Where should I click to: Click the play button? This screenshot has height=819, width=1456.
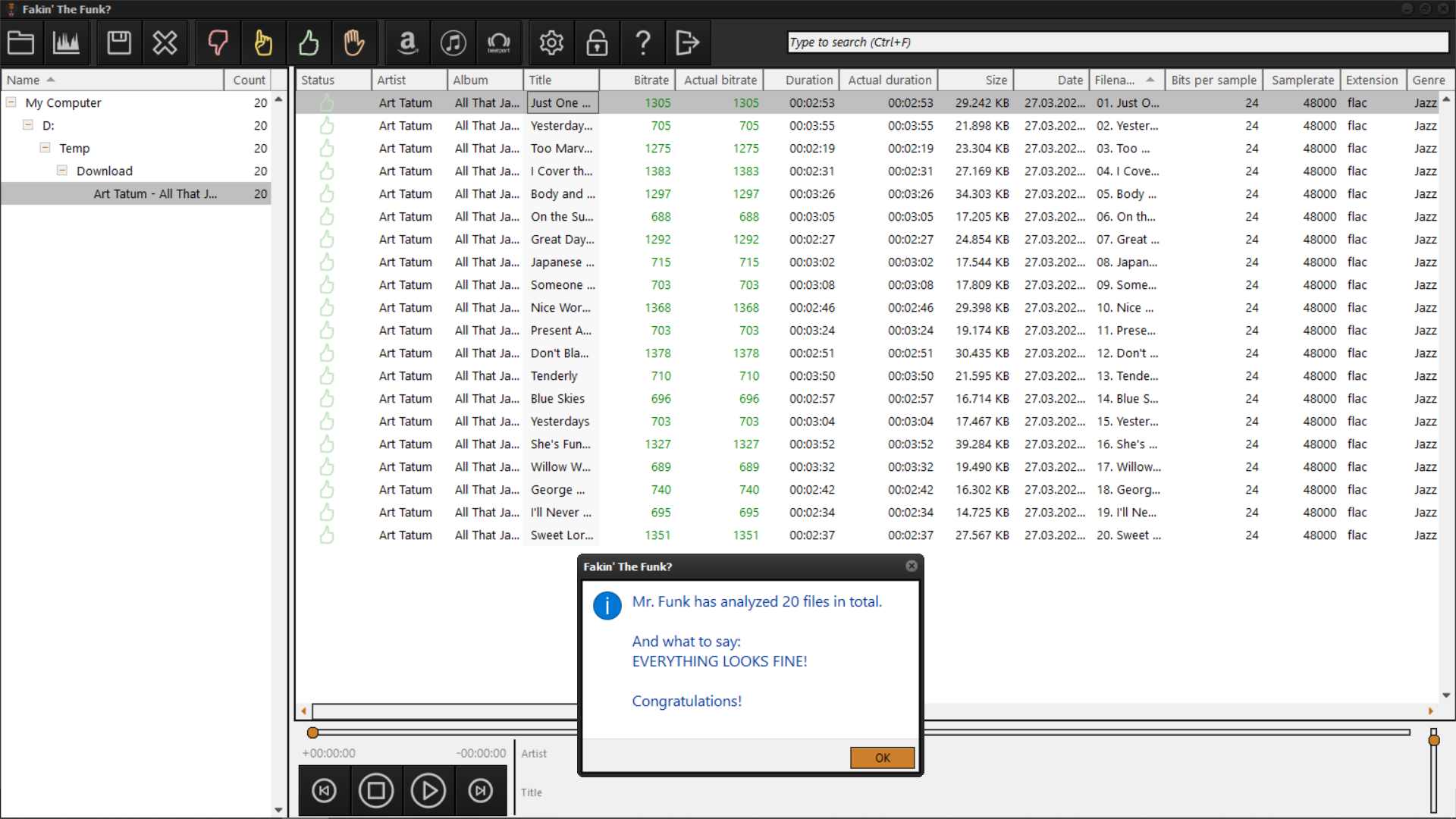click(428, 791)
